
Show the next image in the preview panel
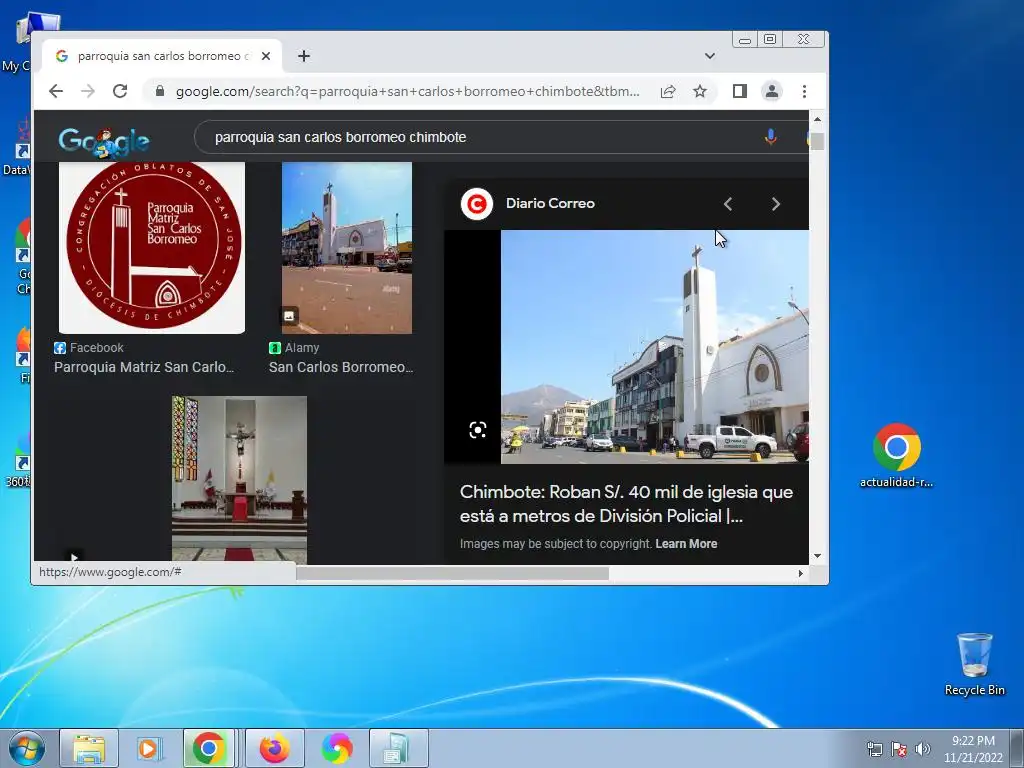pos(776,204)
